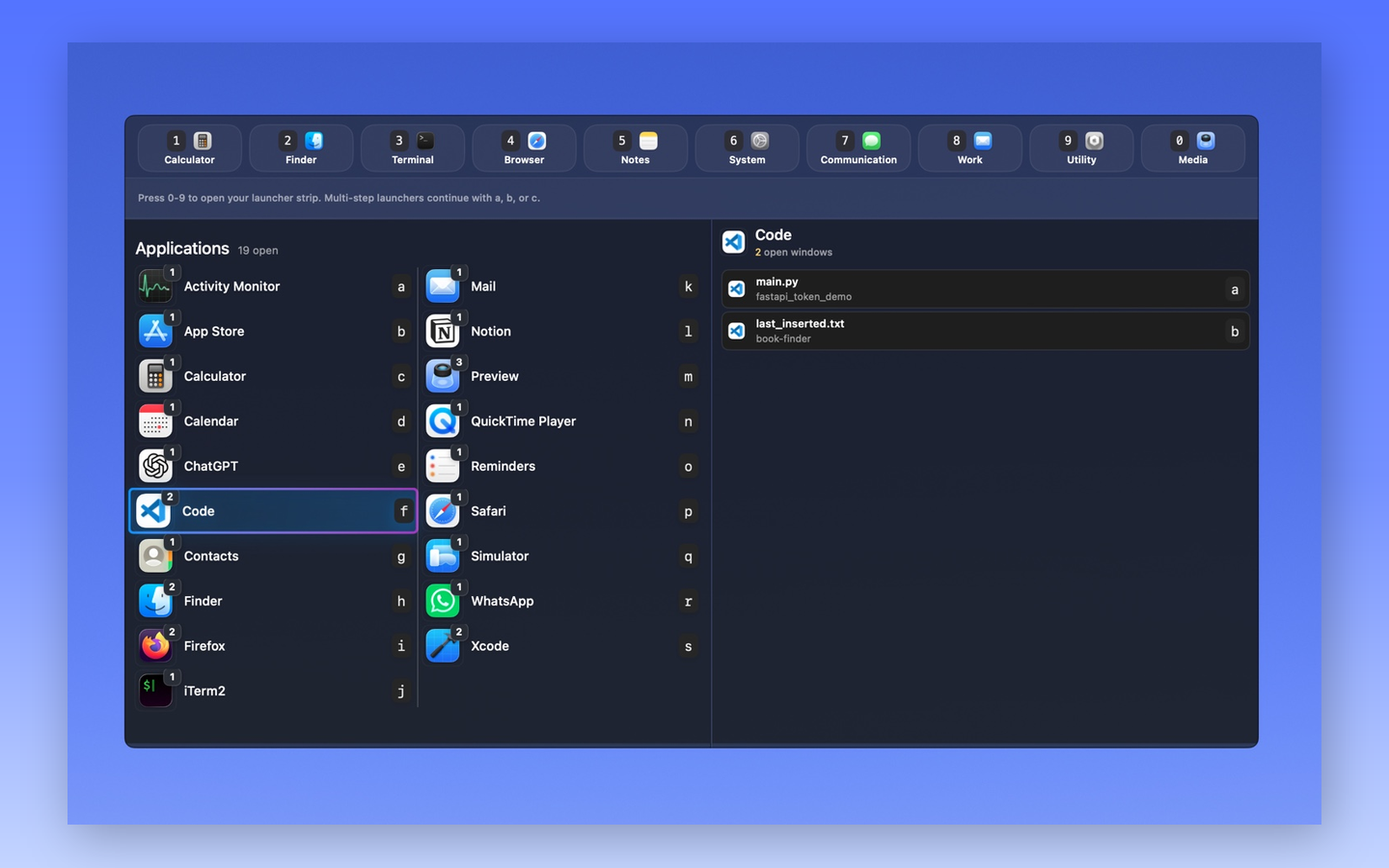Image resolution: width=1389 pixels, height=868 pixels.
Task: Click the Preview app icon
Action: pyautogui.click(x=443, y=376)
